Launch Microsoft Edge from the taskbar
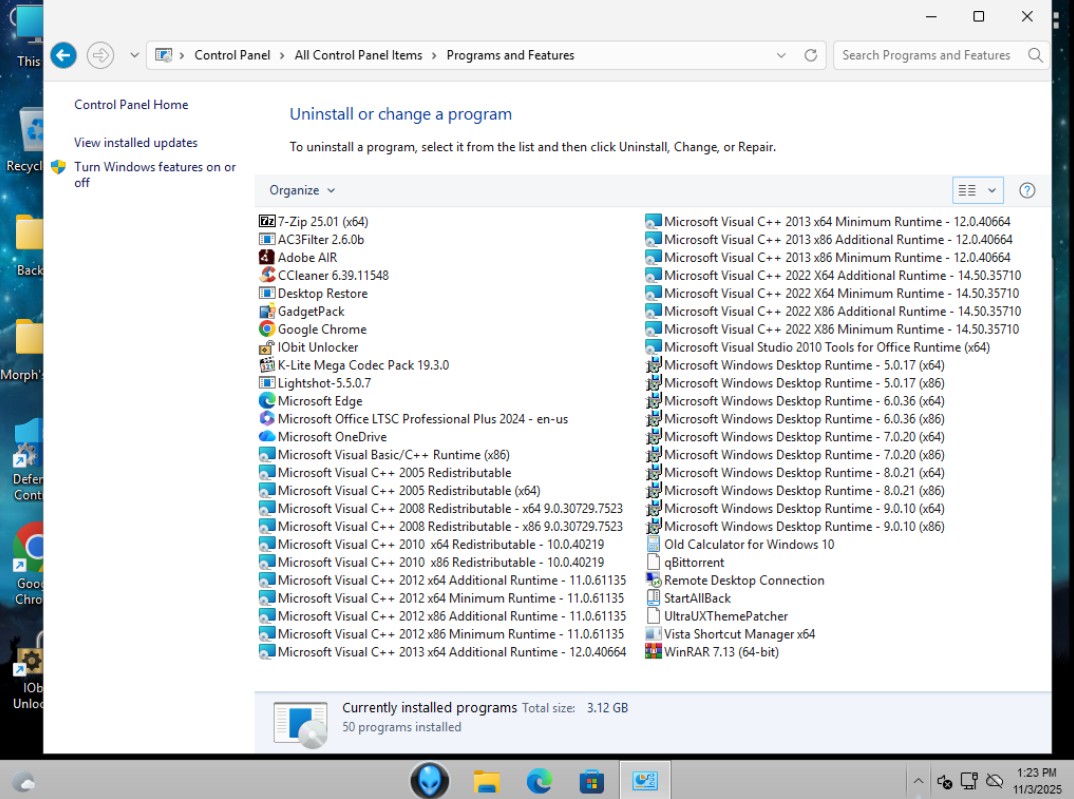Image resolution: width=1074 pixels, height=799 pixels. coord(539,781)
